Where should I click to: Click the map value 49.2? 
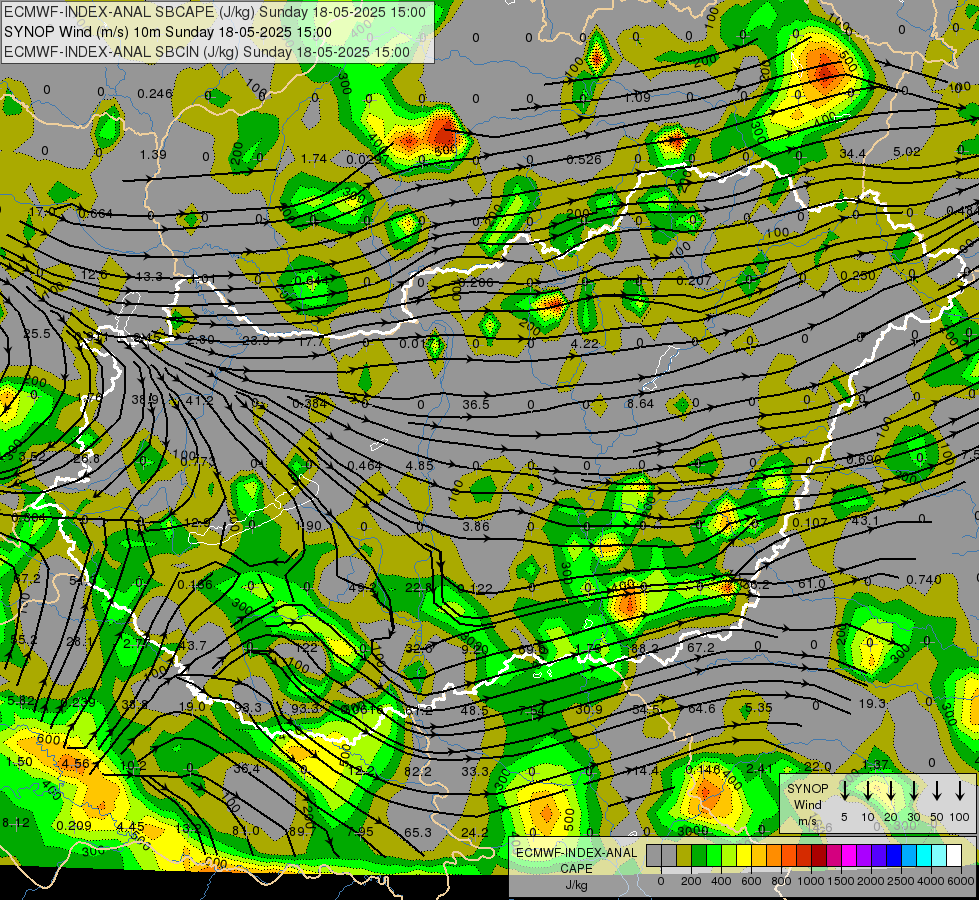(362, 588)
